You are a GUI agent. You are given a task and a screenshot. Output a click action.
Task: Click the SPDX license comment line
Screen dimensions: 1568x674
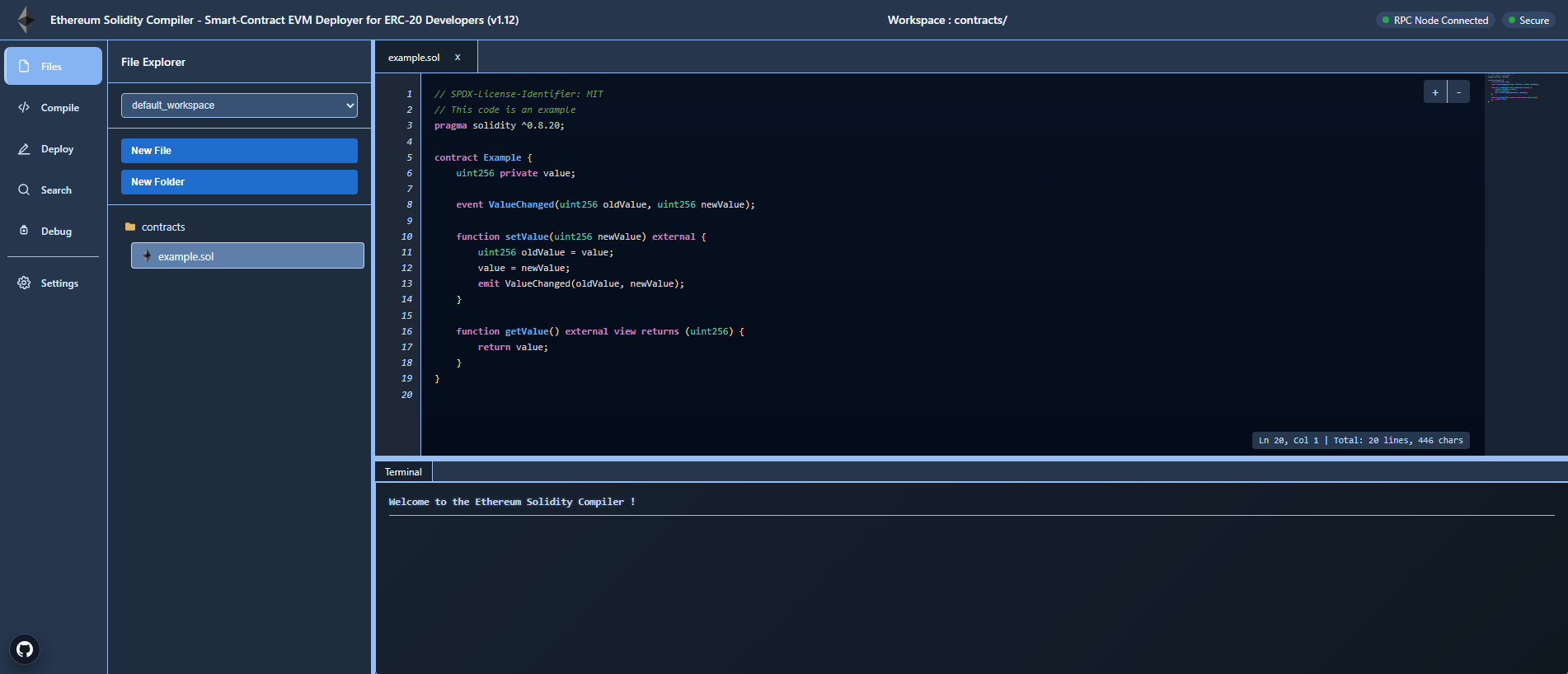point(519,94)
